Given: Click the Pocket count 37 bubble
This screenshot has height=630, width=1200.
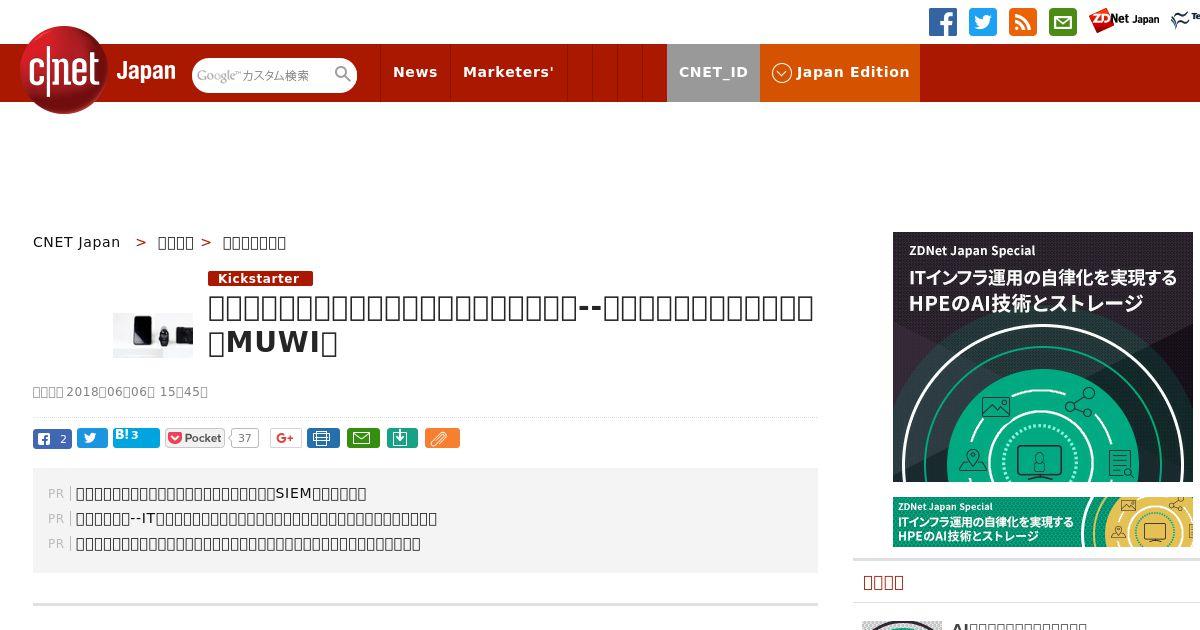Looking at the screenshot, I should 245,438.
